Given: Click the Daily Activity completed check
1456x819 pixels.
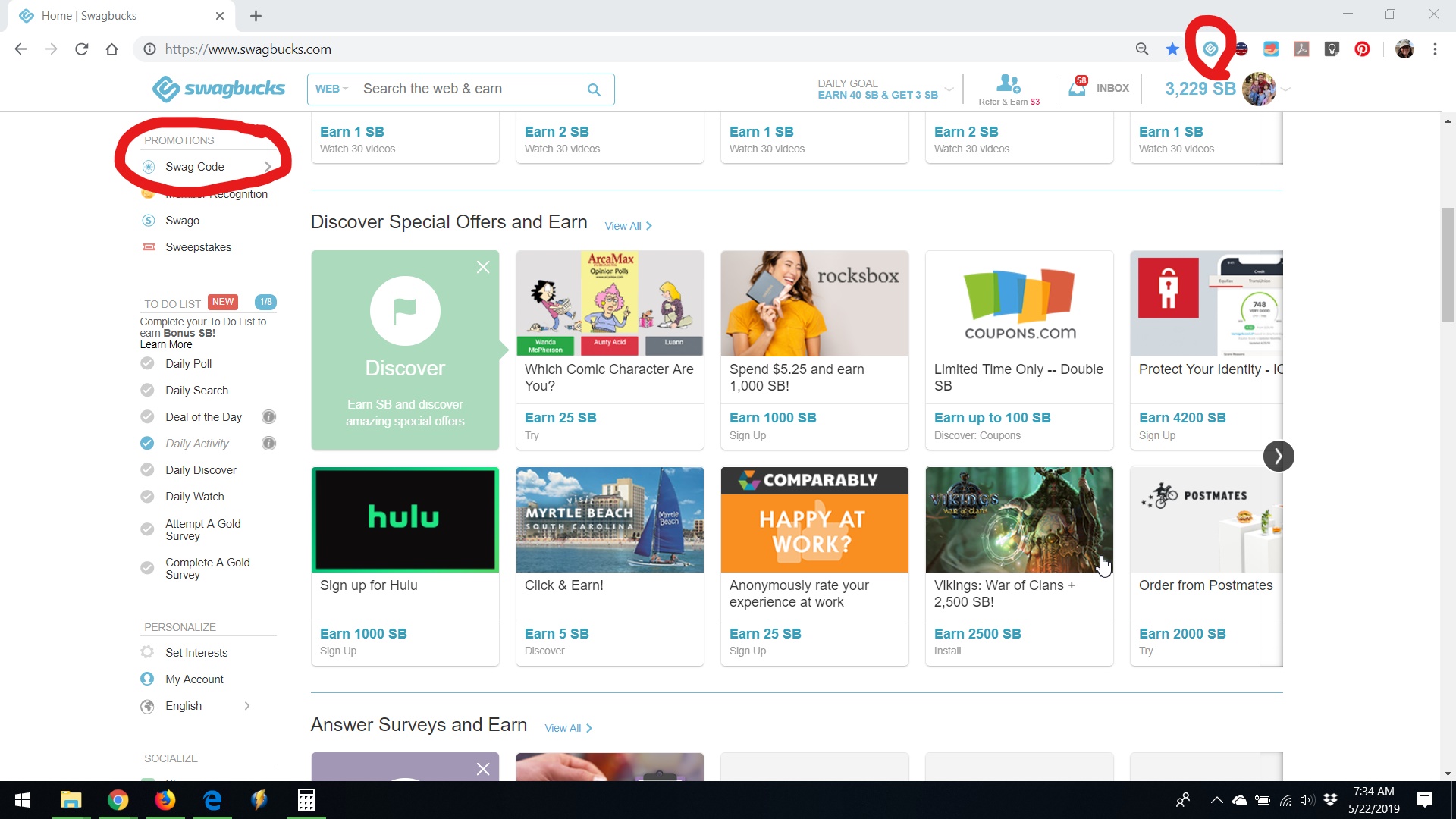Looking at the screenshot, I should 147,444.
